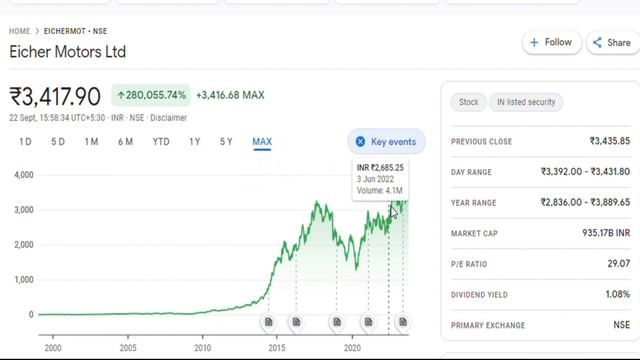Click the IN listed security chip
640x360 pixels.
526,102
